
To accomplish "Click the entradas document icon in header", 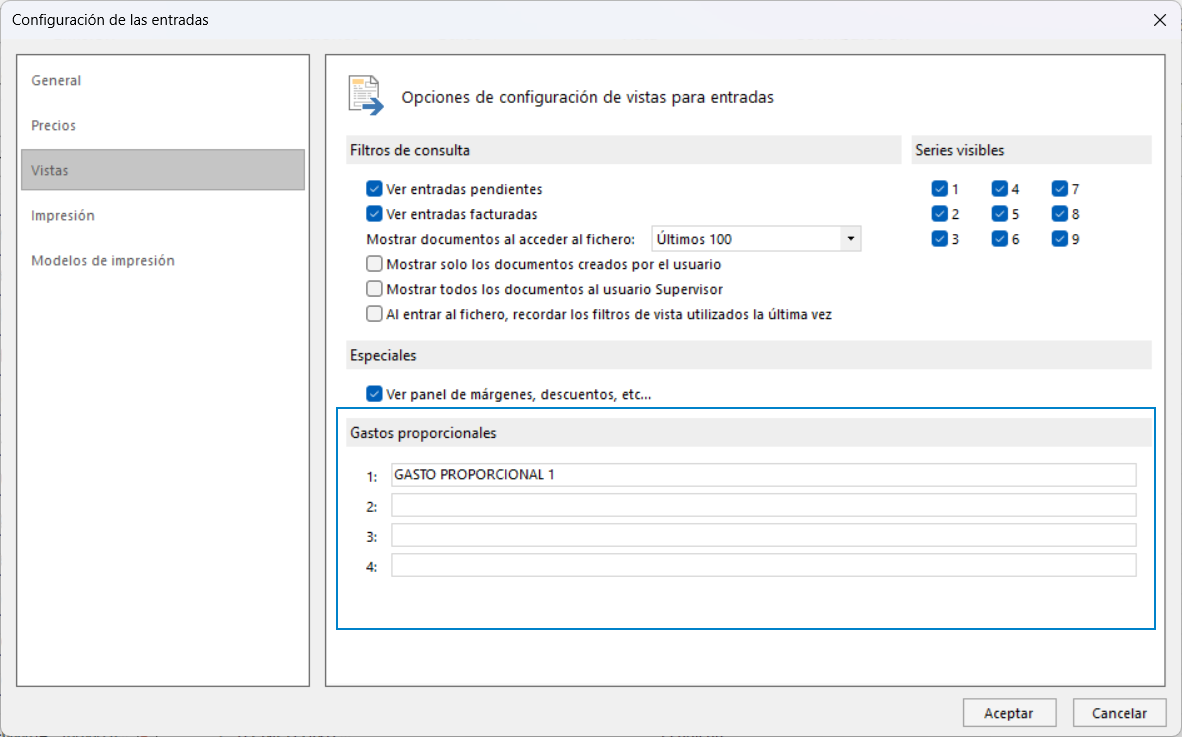I will point(366,95).
